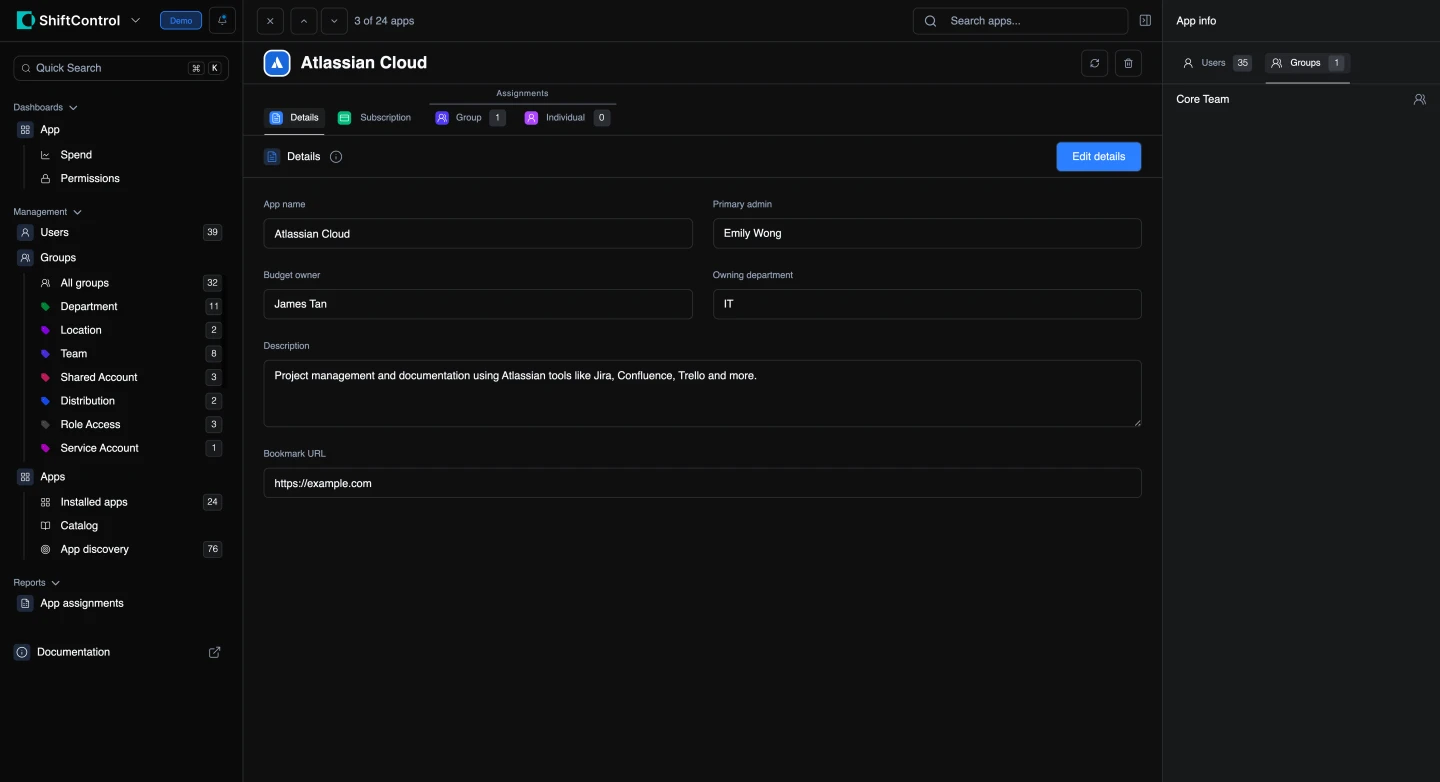Image resolution: width=1440 pixels, height=782 pixels.
Task: Open the Individual assignments tab
Action: point(566,118)
